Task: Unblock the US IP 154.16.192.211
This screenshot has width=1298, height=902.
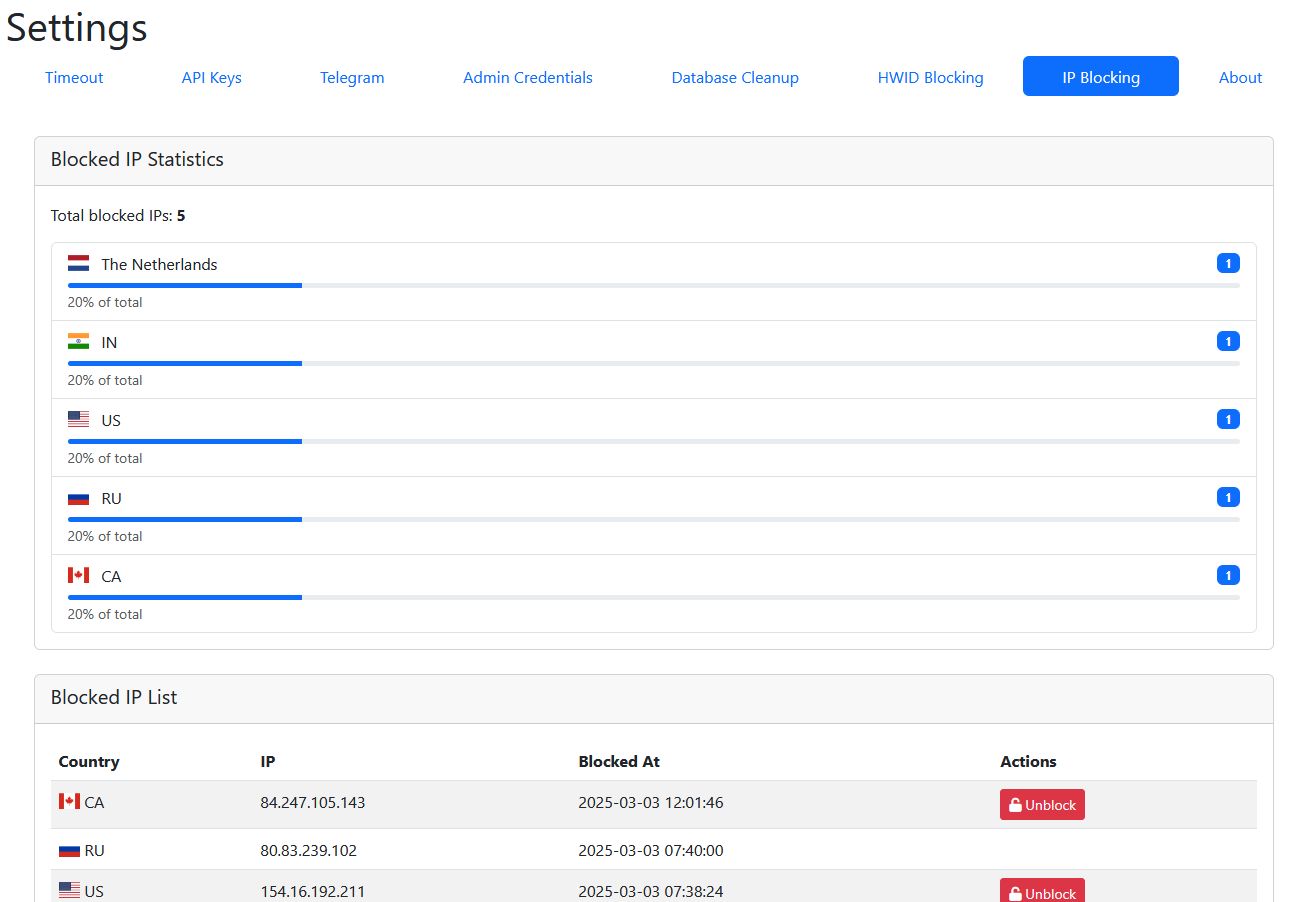Action: pos(1042,892)
